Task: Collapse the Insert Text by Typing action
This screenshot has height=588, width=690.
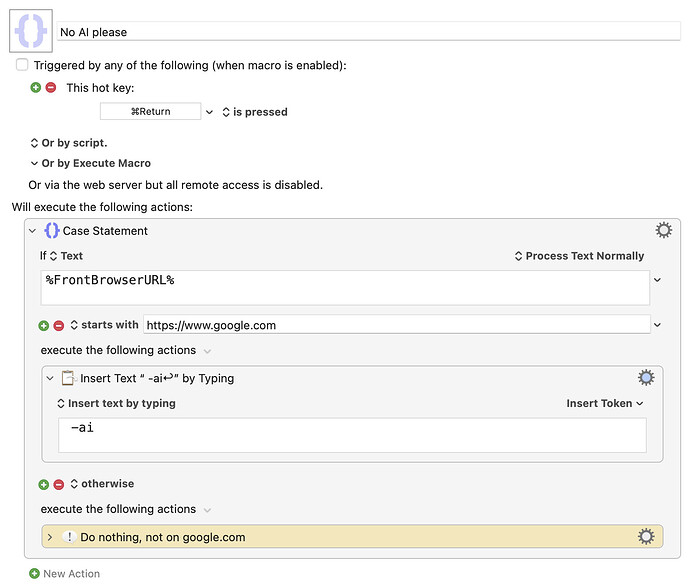Action: pos(50,378)
